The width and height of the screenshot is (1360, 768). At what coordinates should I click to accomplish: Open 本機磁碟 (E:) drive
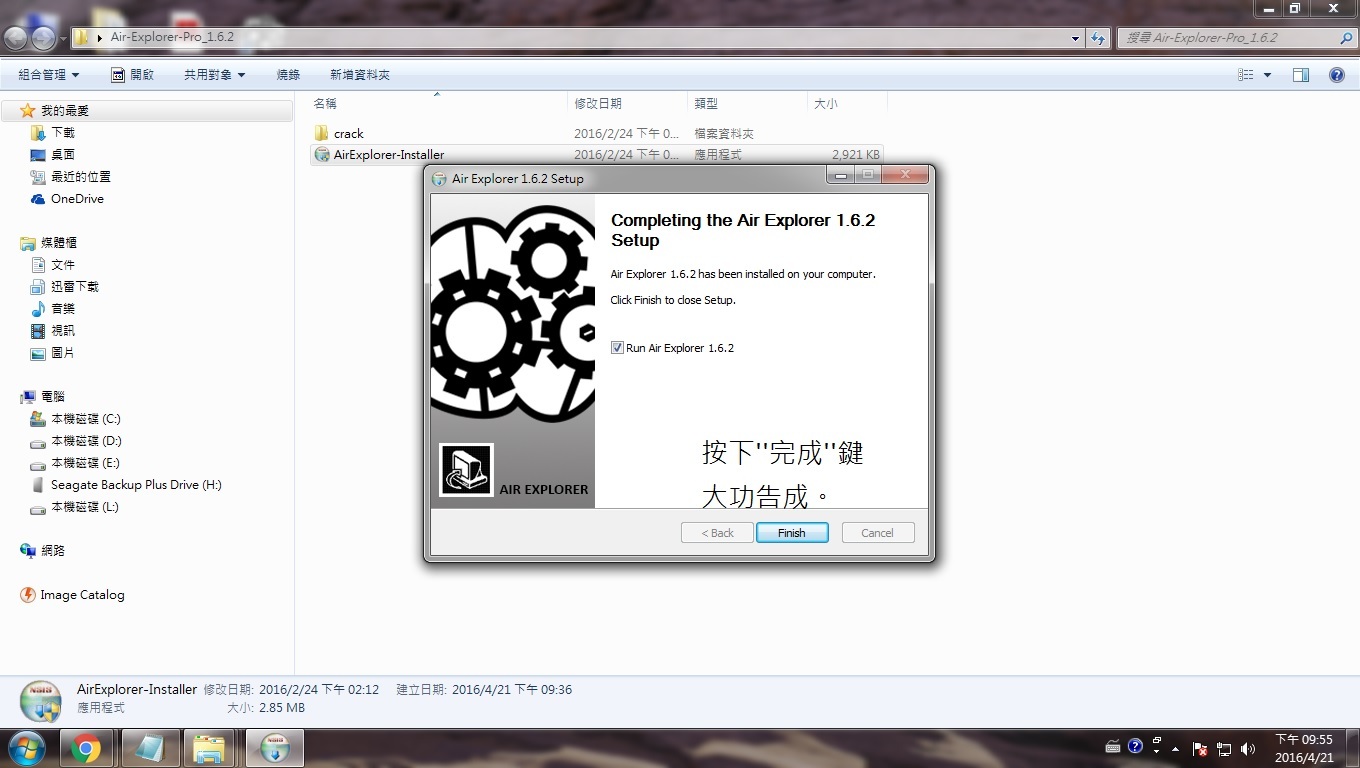pos(86,463)
